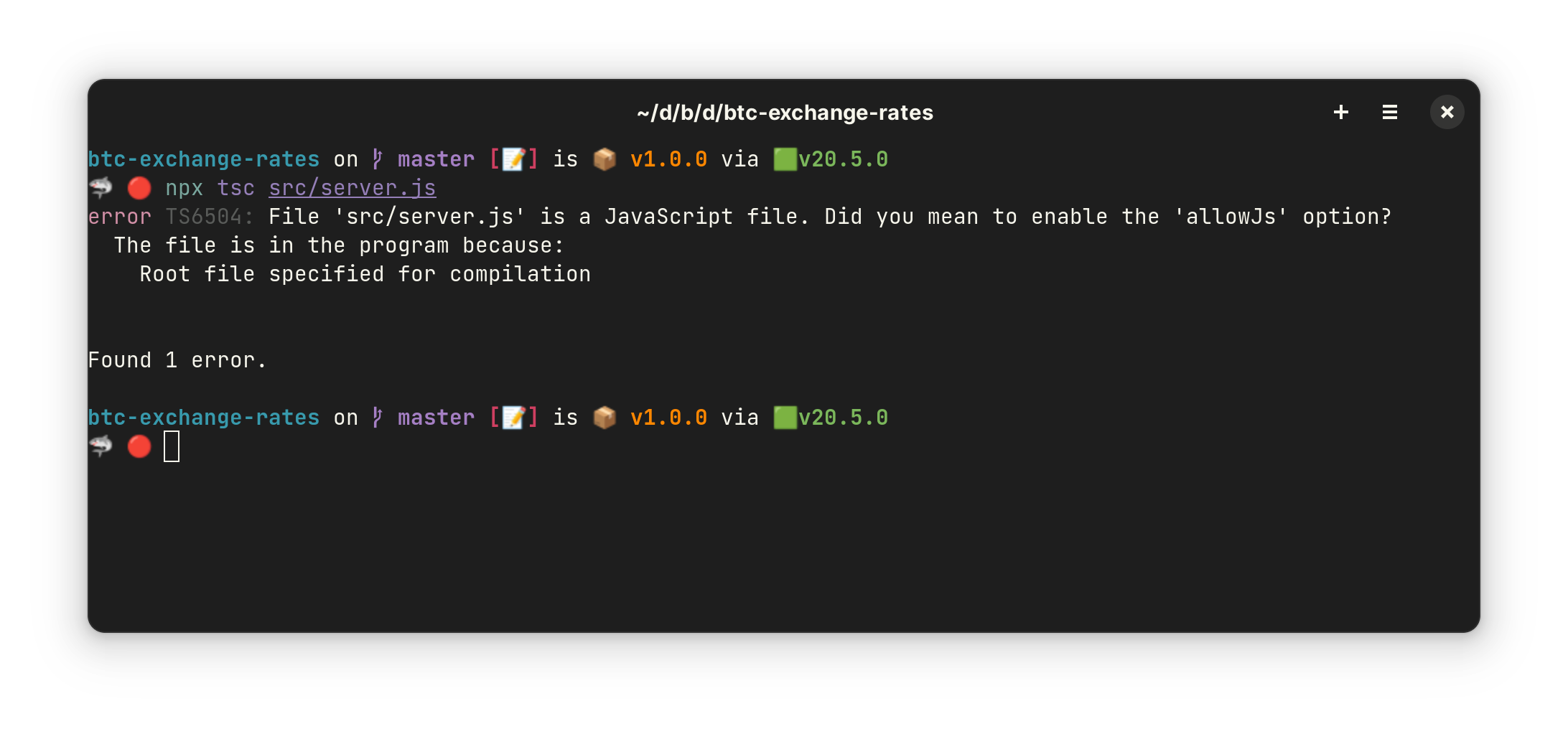1568x729 pixels.
Task: Click the green Node icon in bottom prompt
Action: (x=785, y=418)
